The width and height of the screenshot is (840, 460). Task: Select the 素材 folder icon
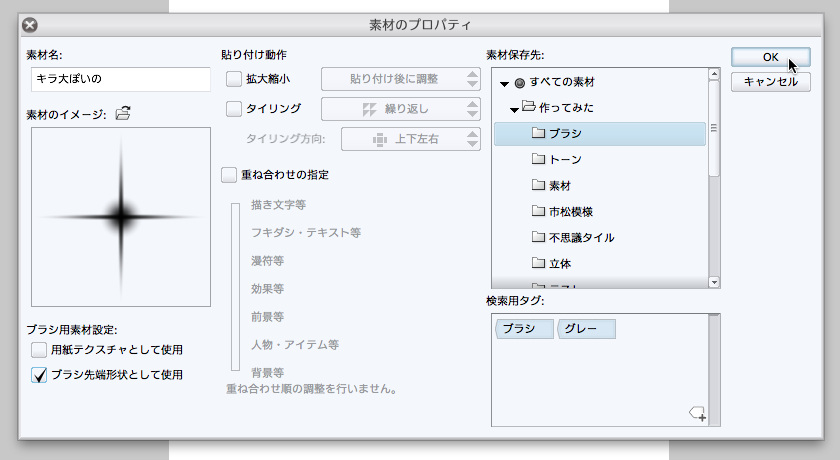pos(538,186)
